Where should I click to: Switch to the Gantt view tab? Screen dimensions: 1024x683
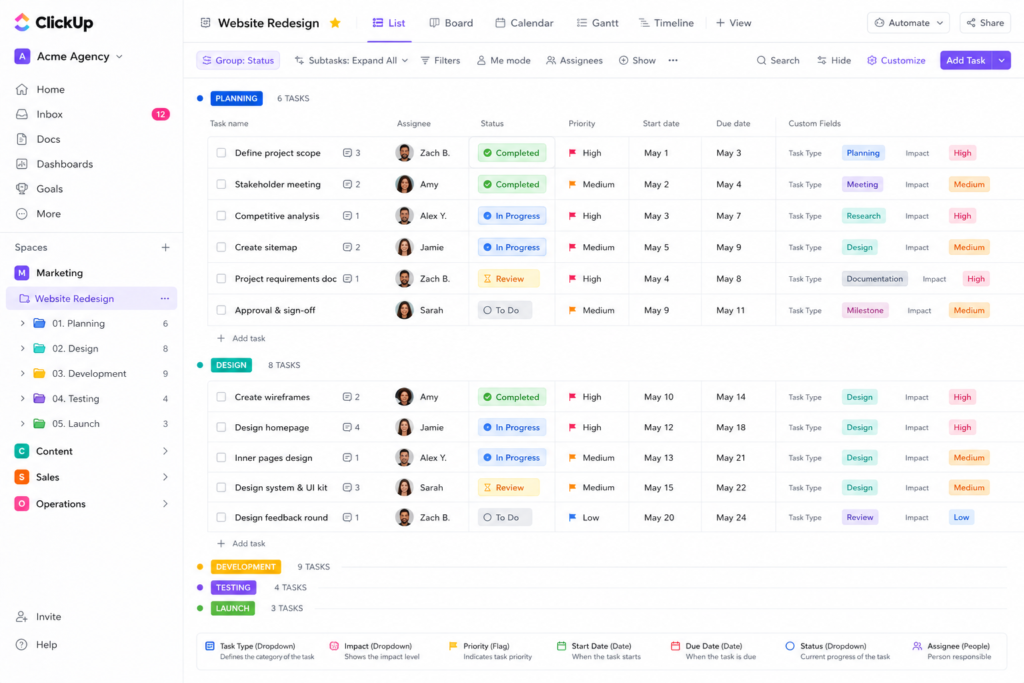coord(598,23)
